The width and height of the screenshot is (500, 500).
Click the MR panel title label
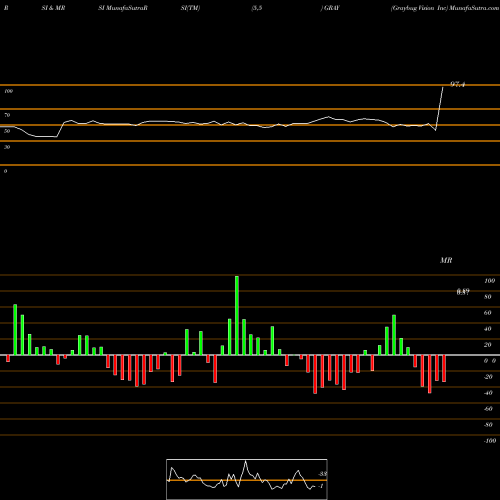(446, 260)
